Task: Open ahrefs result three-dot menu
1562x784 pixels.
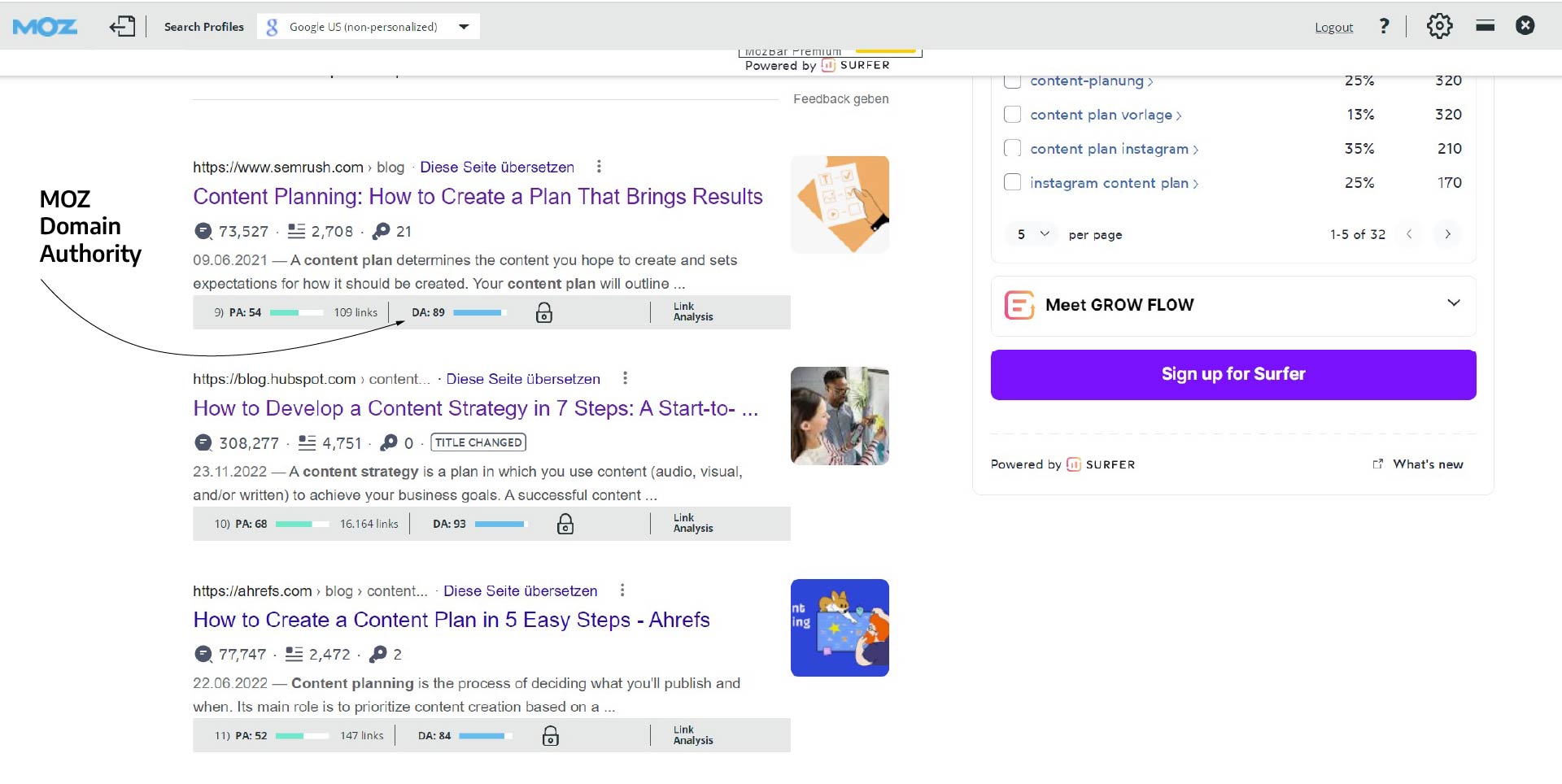Action: coord(622,590)
